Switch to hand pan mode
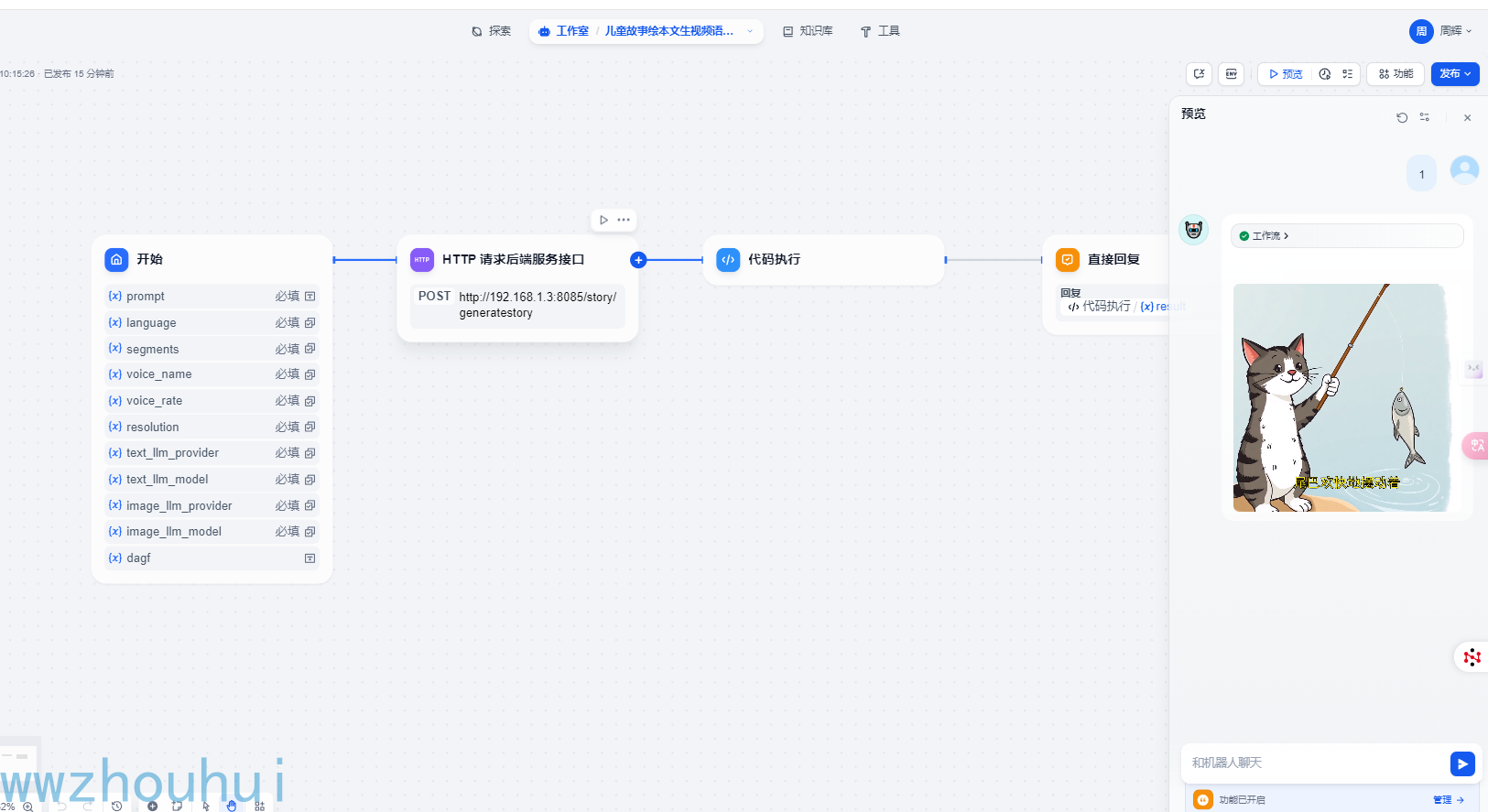 [232, 806]
